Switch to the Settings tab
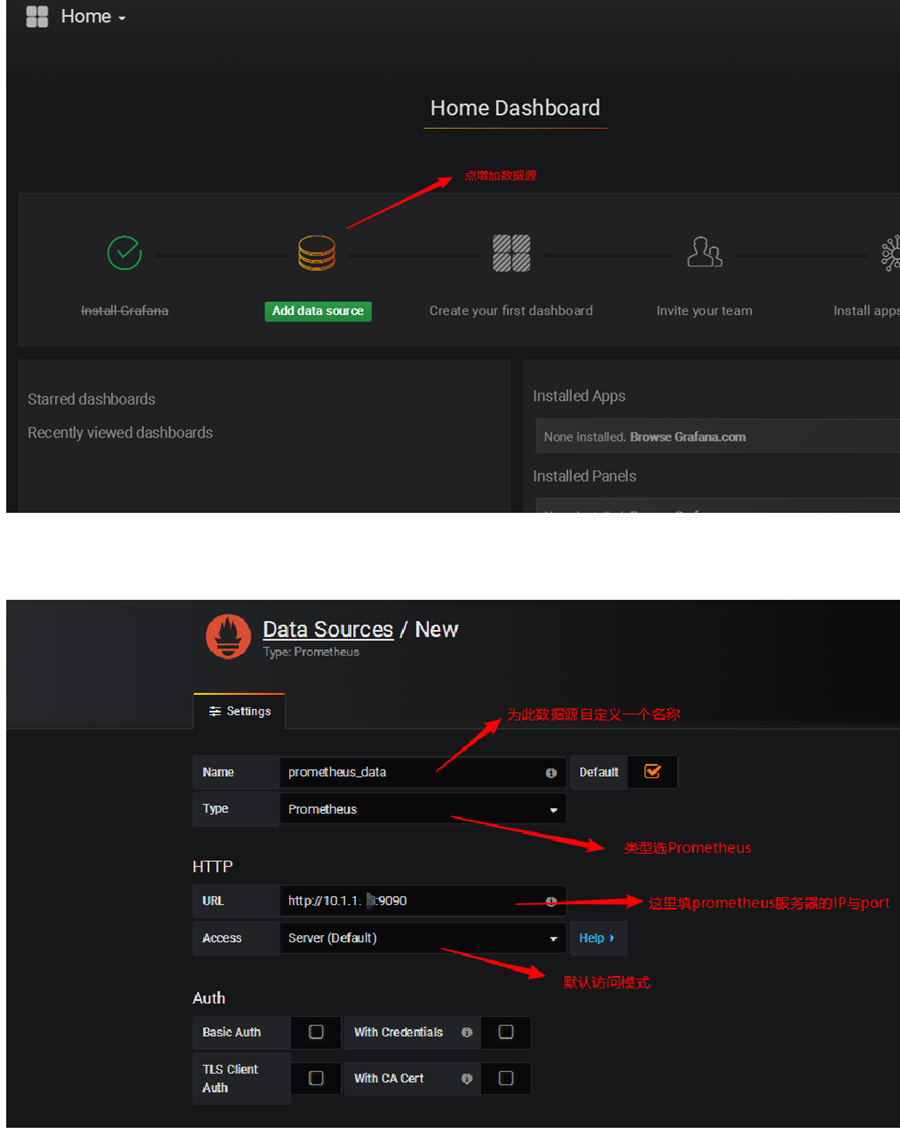The image size is (900, 1134). pyautogui.click(x=239, y=711)
